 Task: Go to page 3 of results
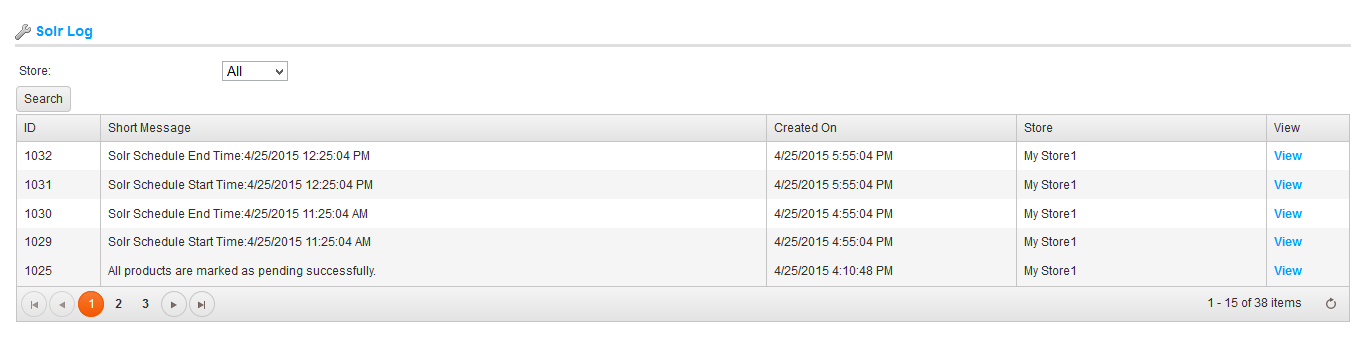tap(145, 304)
